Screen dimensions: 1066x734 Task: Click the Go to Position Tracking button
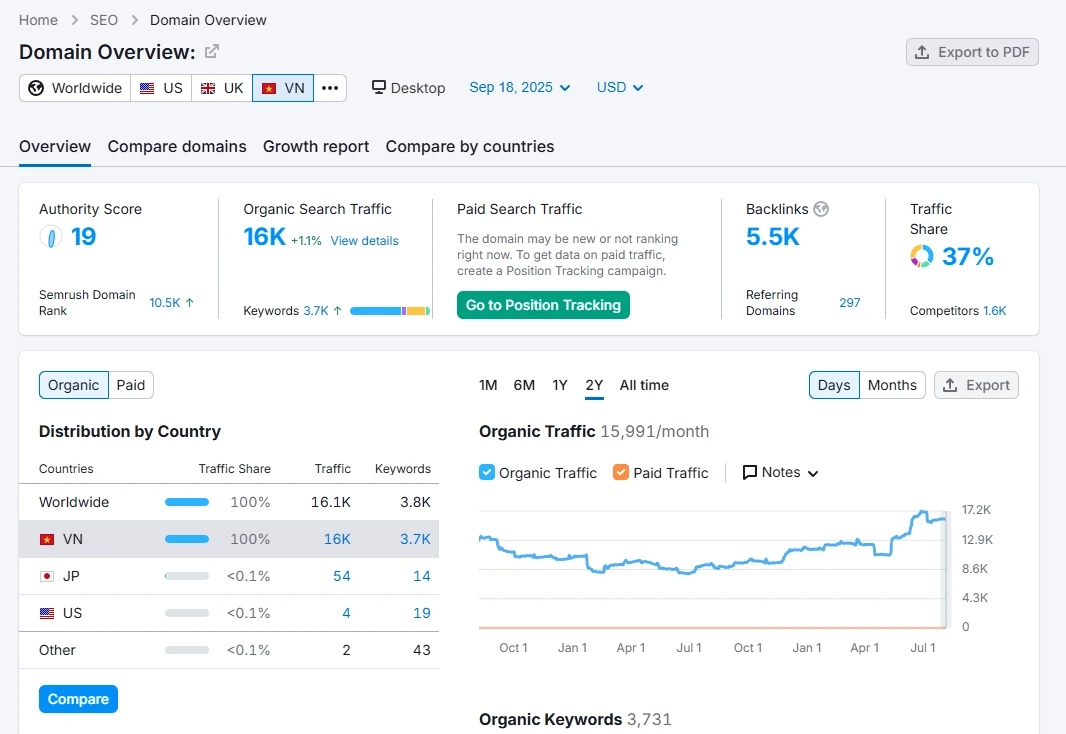point(543,305)
